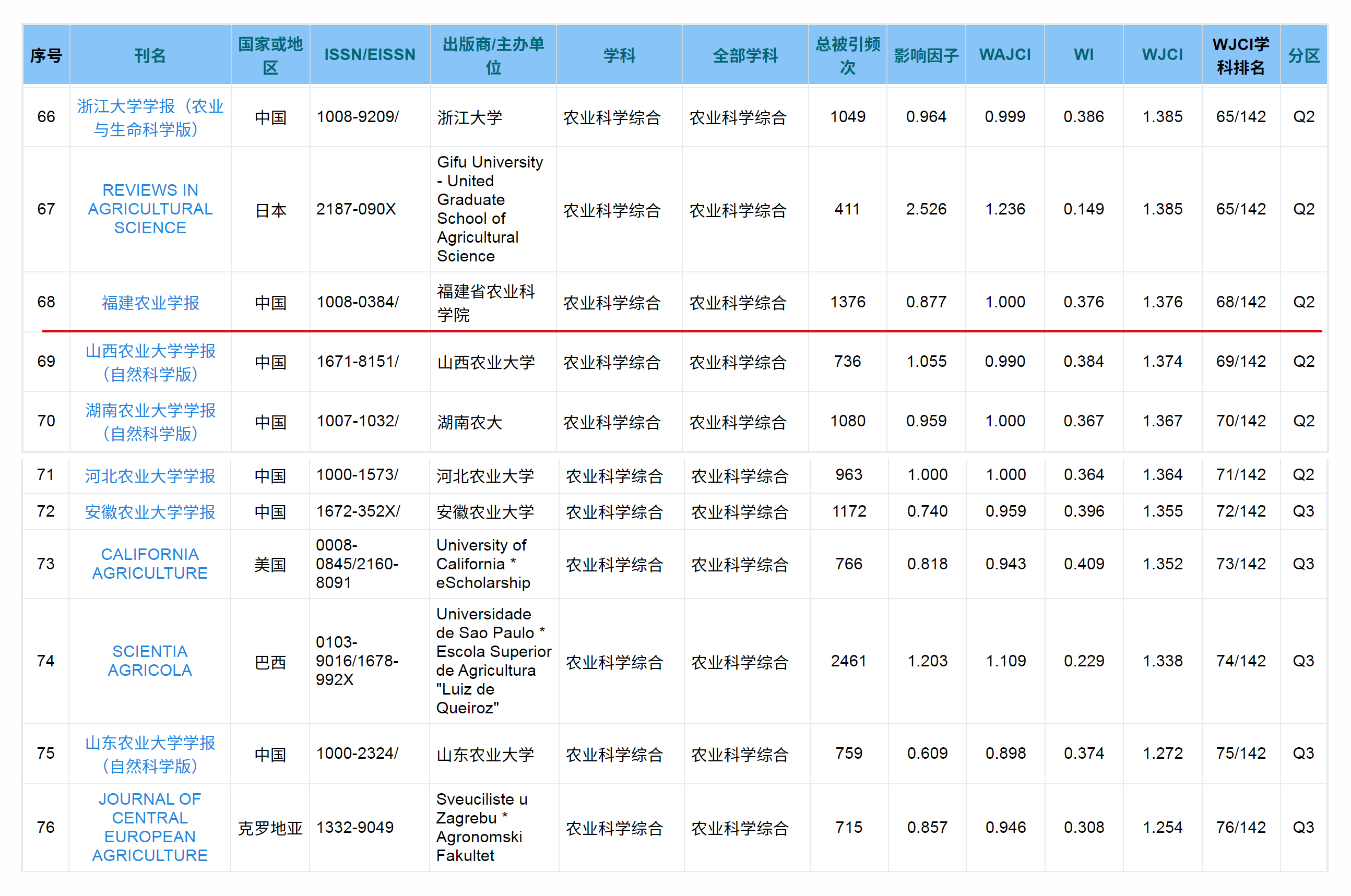The width and height of the screenshot is (1351, 896).
Task: Open JOURNAL OF CENTRAL EUROPEAN AGRICULTURE link
Action: (150, 827)
